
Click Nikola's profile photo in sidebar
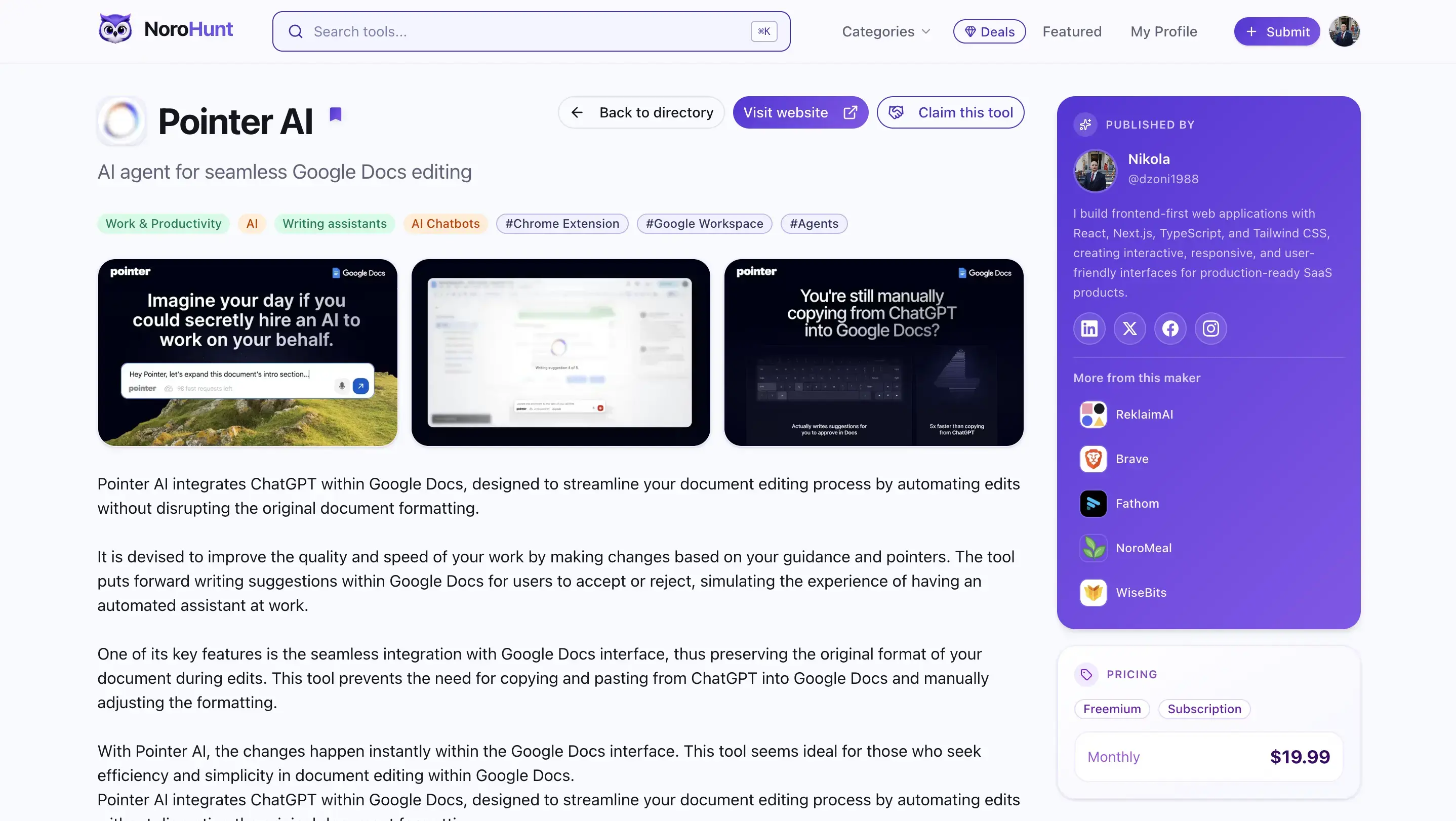pyautogui.click(x=1096, y=171)
